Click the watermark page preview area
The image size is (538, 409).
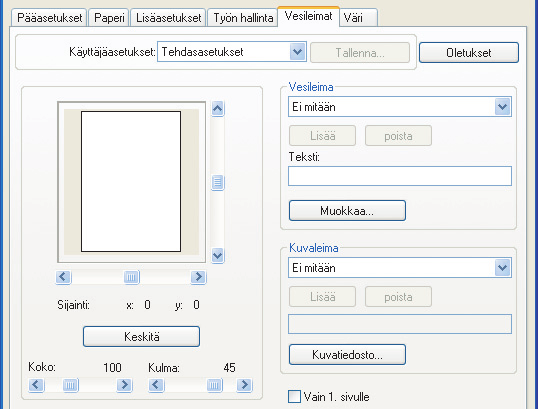pyautogui.click(x=131, y=182)
